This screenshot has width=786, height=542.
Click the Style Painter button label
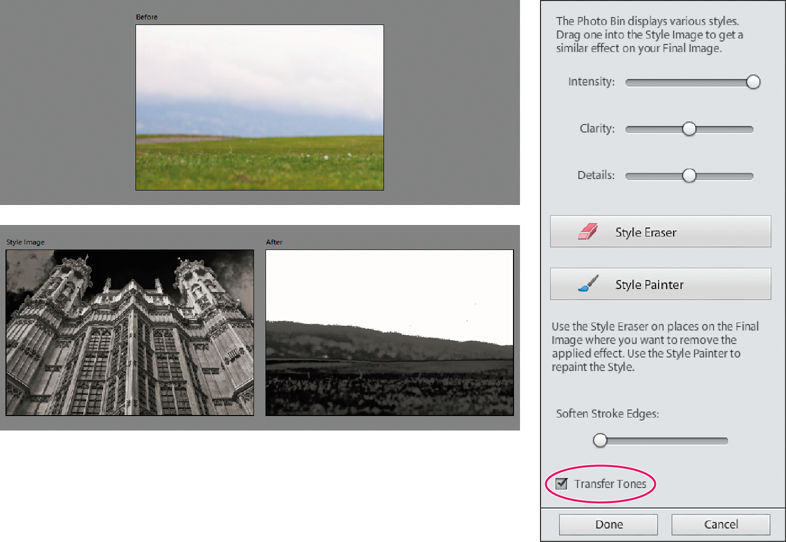(x=649, y=284)
